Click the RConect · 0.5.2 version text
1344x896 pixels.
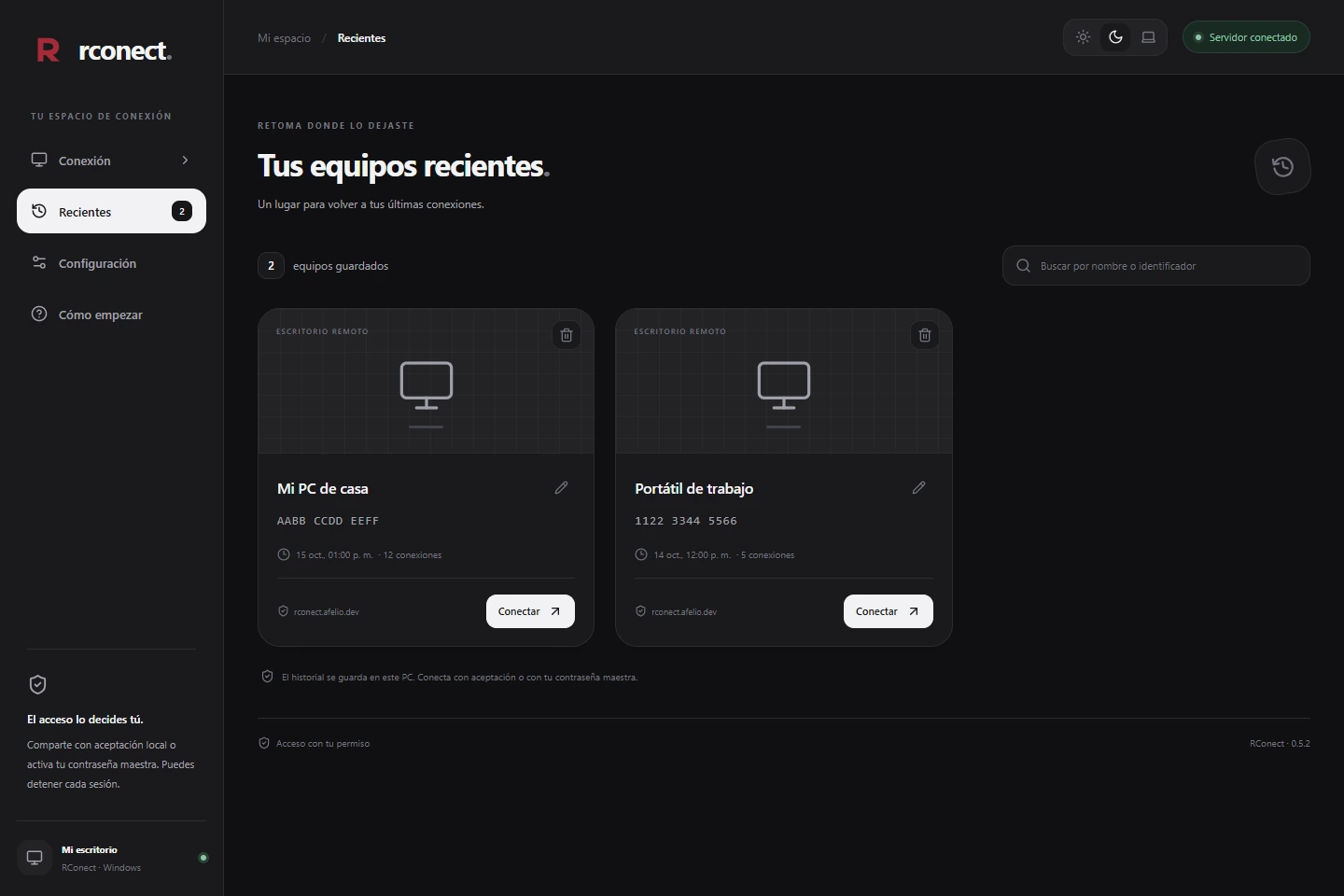pos(1280,744)
